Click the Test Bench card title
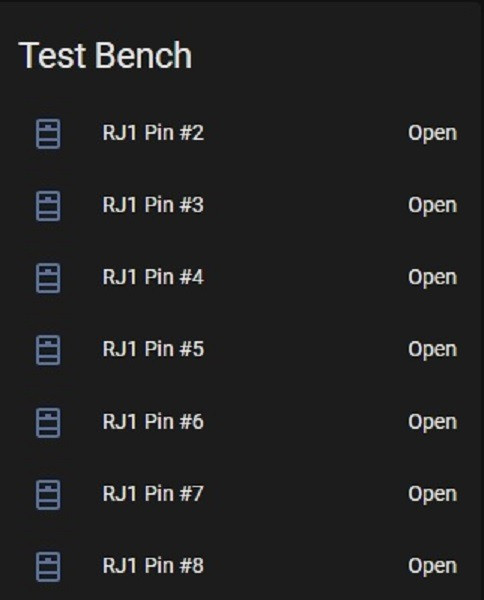 [x=105, y=55]
